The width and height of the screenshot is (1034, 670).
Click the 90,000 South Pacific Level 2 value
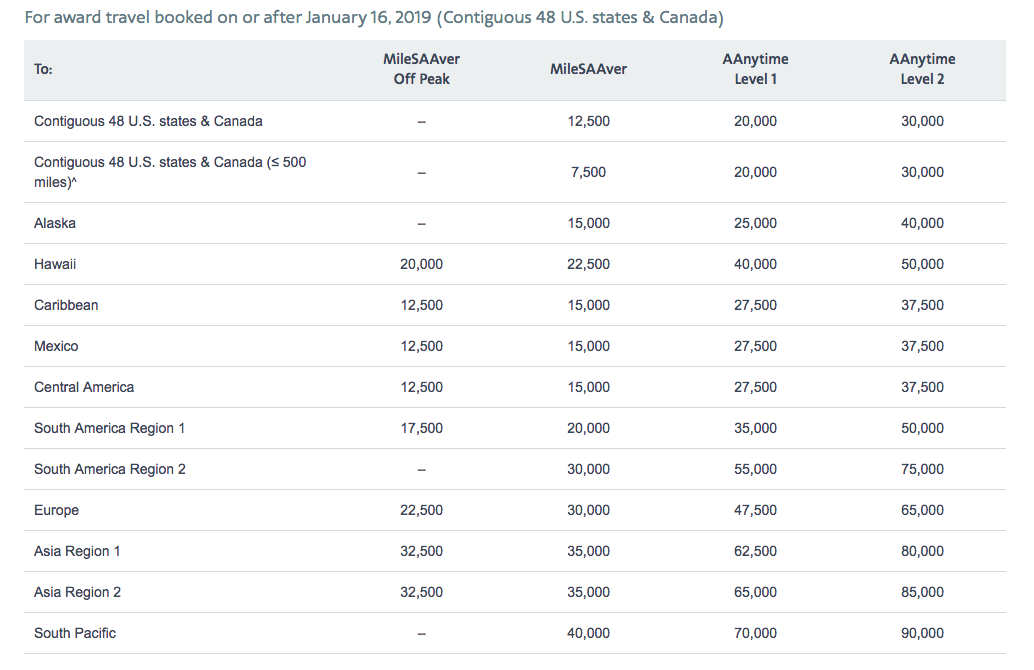[922, 633]
